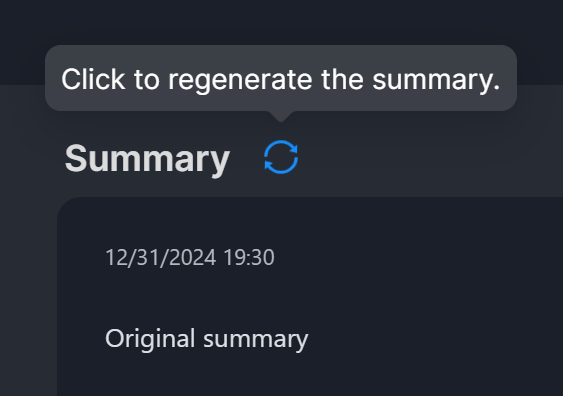Select the summary card containing the timestamp

click(310, 297)
